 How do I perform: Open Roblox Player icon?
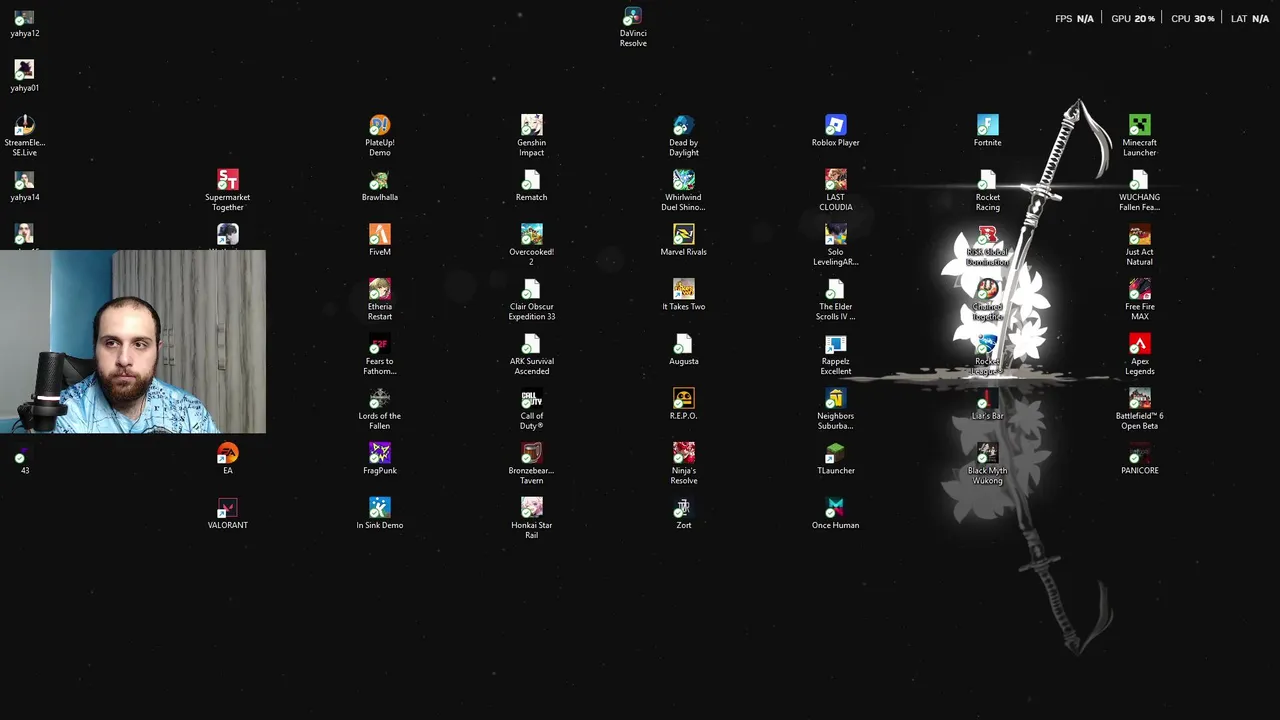[x=836, y=131]
